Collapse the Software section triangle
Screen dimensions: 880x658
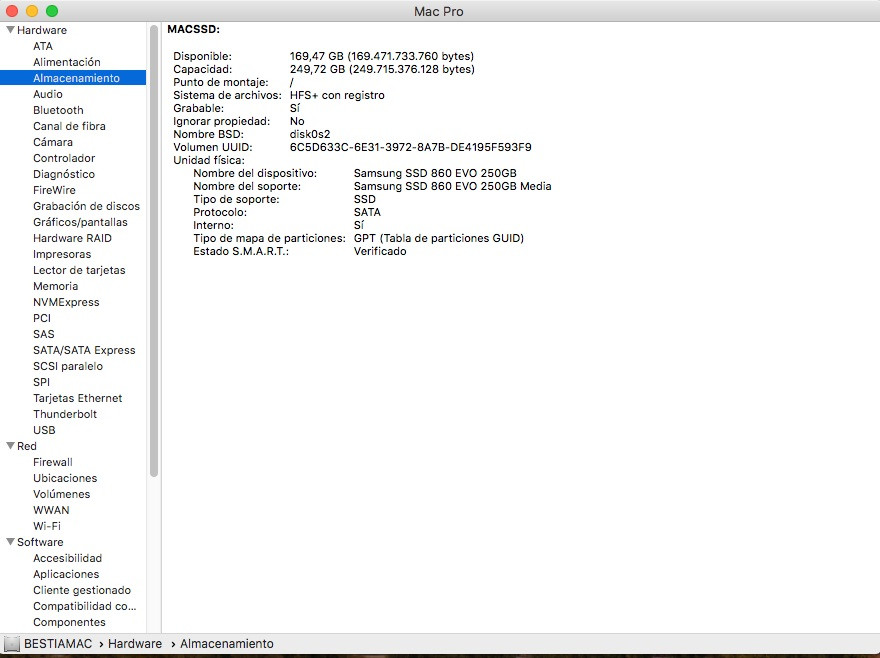[x=10, y=542]
